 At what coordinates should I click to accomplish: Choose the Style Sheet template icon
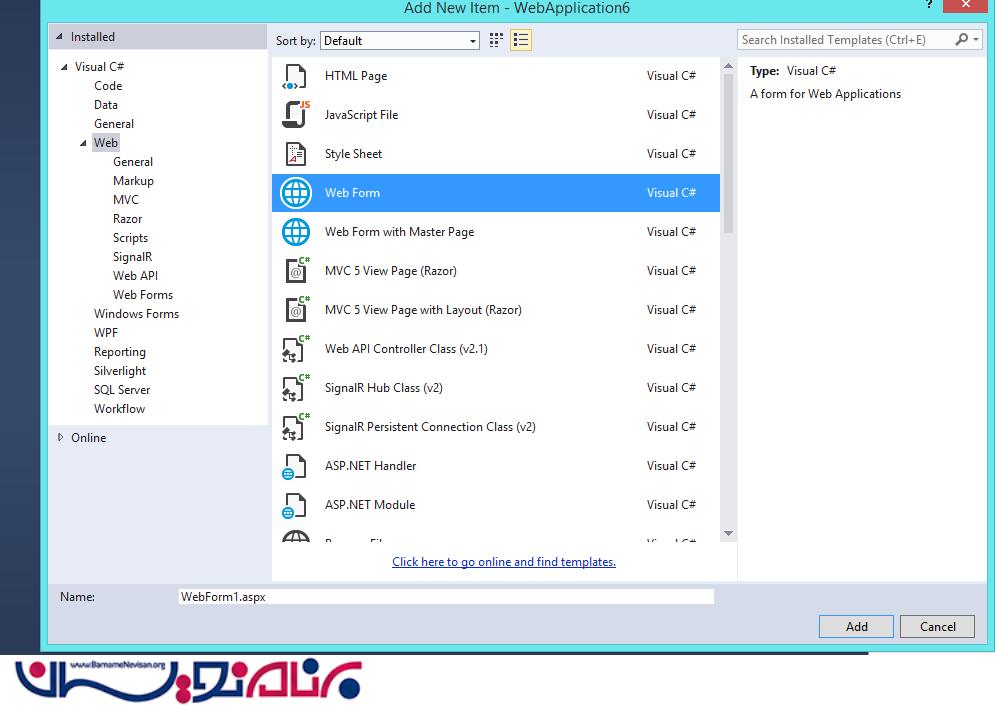click(x=295, y=154)
